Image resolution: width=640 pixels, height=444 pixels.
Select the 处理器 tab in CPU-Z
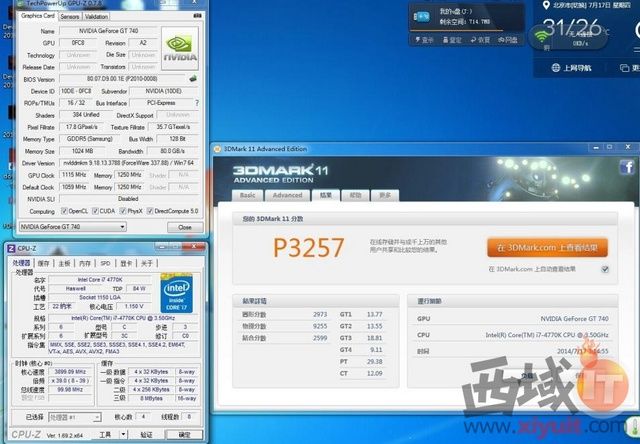(21, 263)
